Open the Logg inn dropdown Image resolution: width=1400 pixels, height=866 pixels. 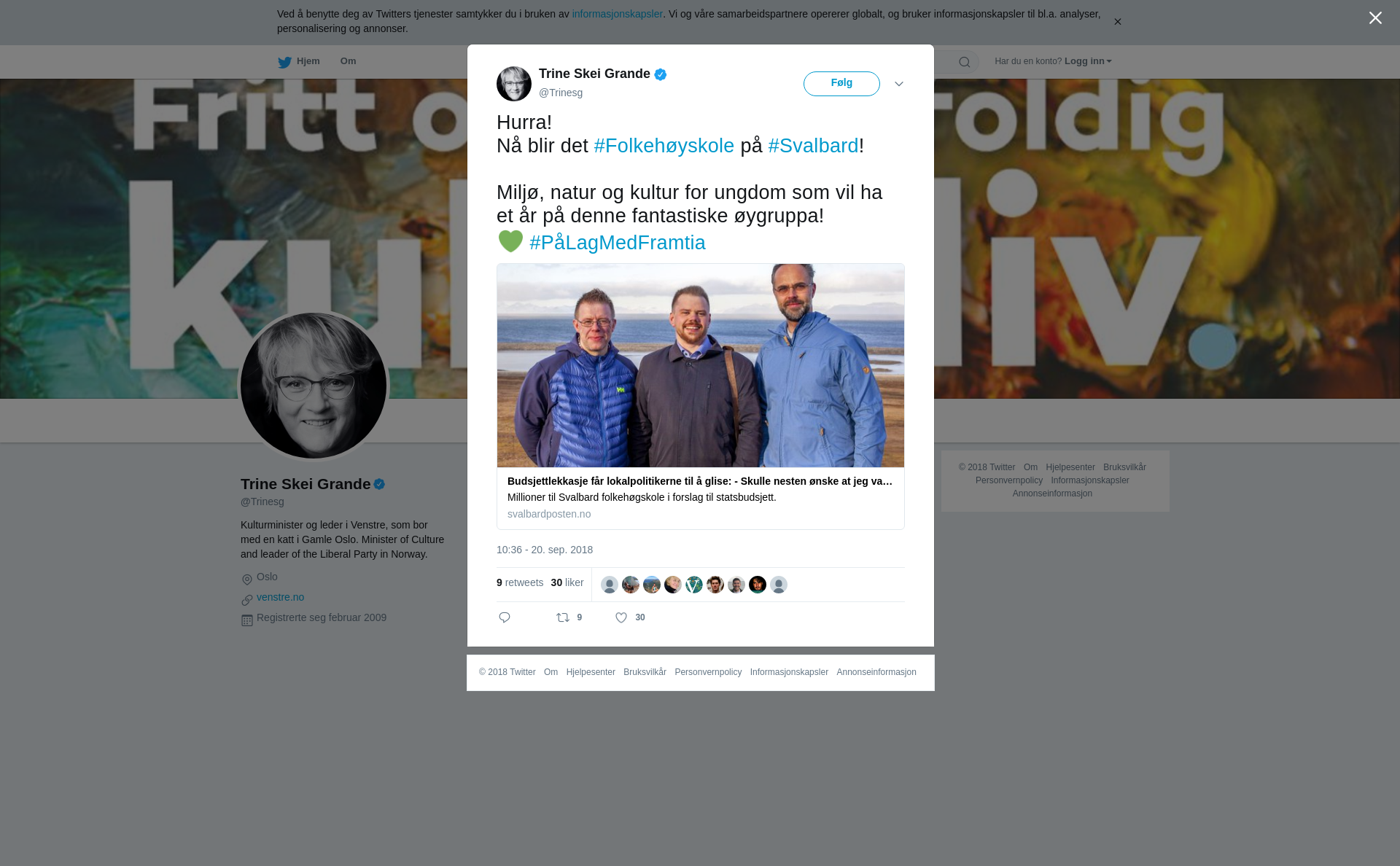[1088, 61]
